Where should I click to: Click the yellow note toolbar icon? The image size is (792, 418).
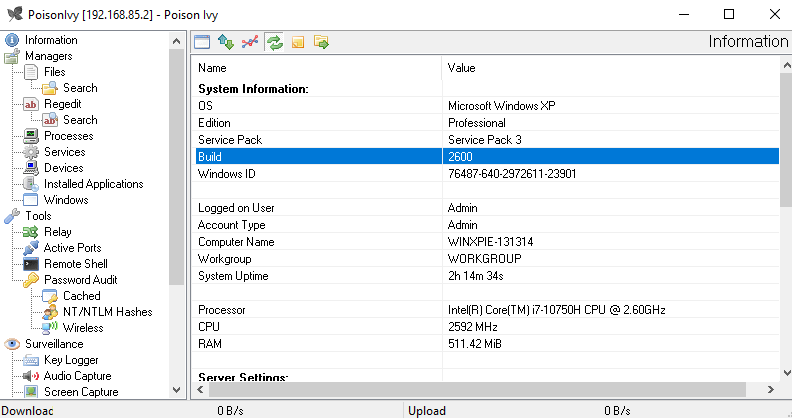pos(298,42)
